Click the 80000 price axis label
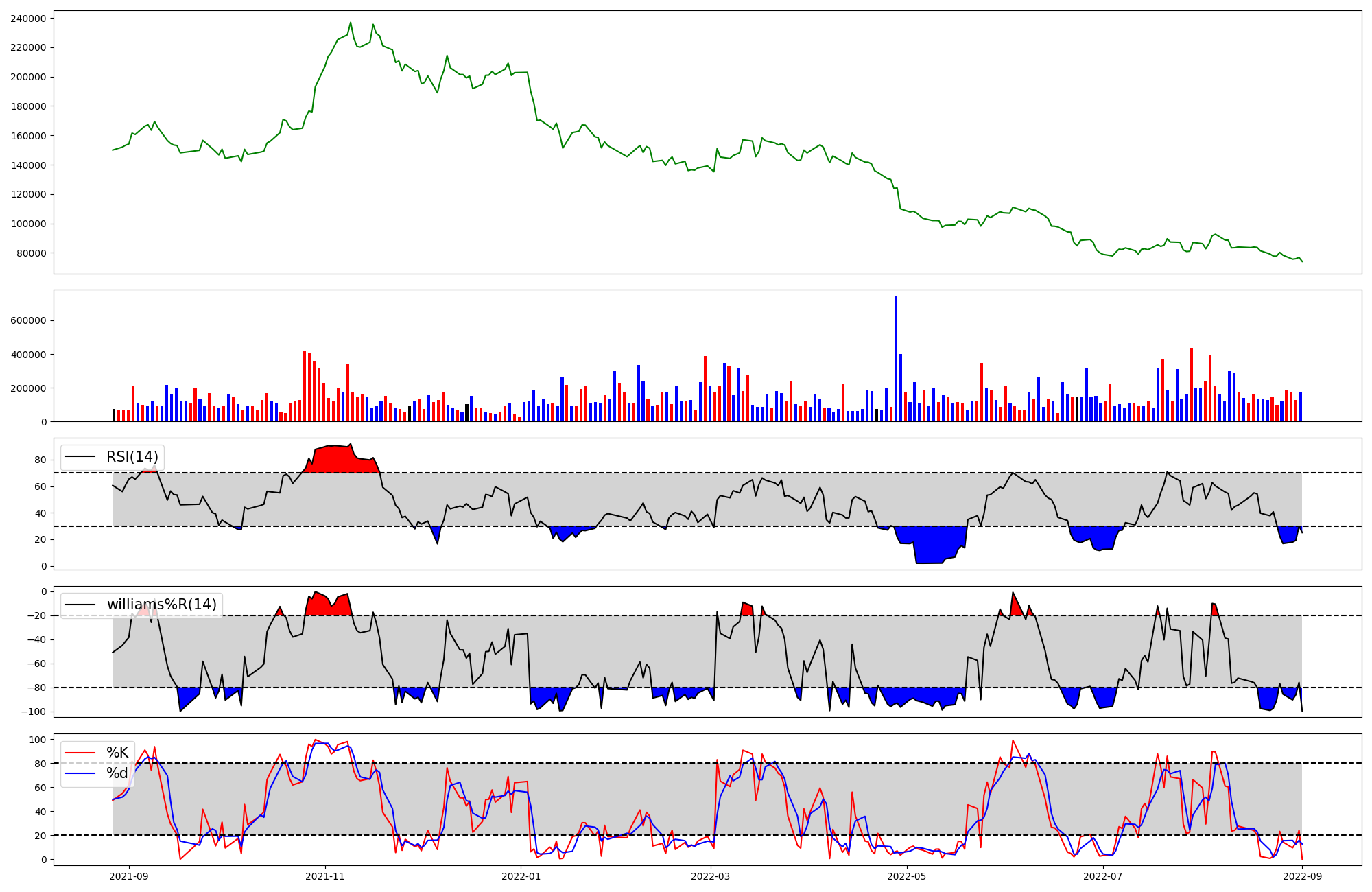 click(31, 253)
